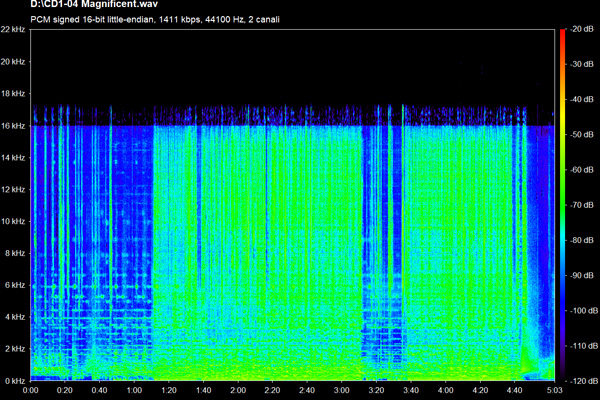Click the 4:20 time axis label
Image resolution: width=600 pixels, height=400 pixels.
click(x=480, y=390)
